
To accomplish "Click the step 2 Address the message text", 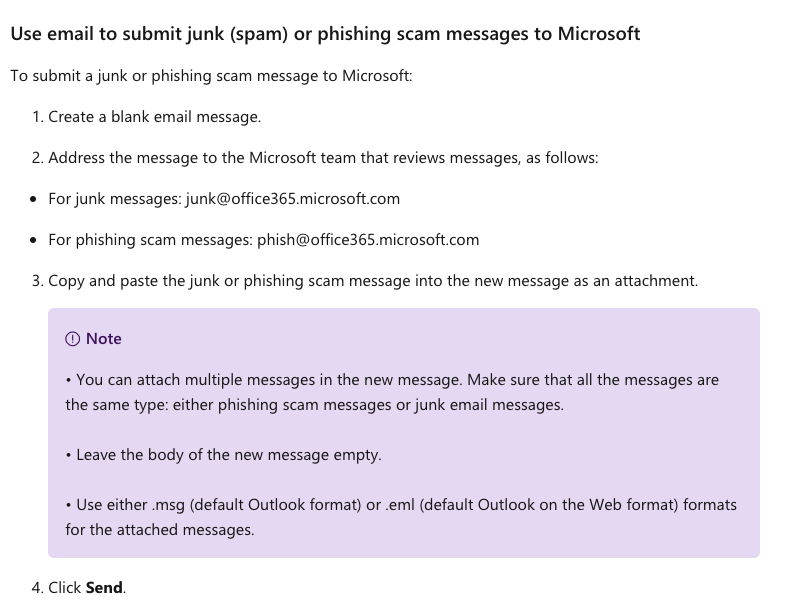I will [x=315, y=158].
